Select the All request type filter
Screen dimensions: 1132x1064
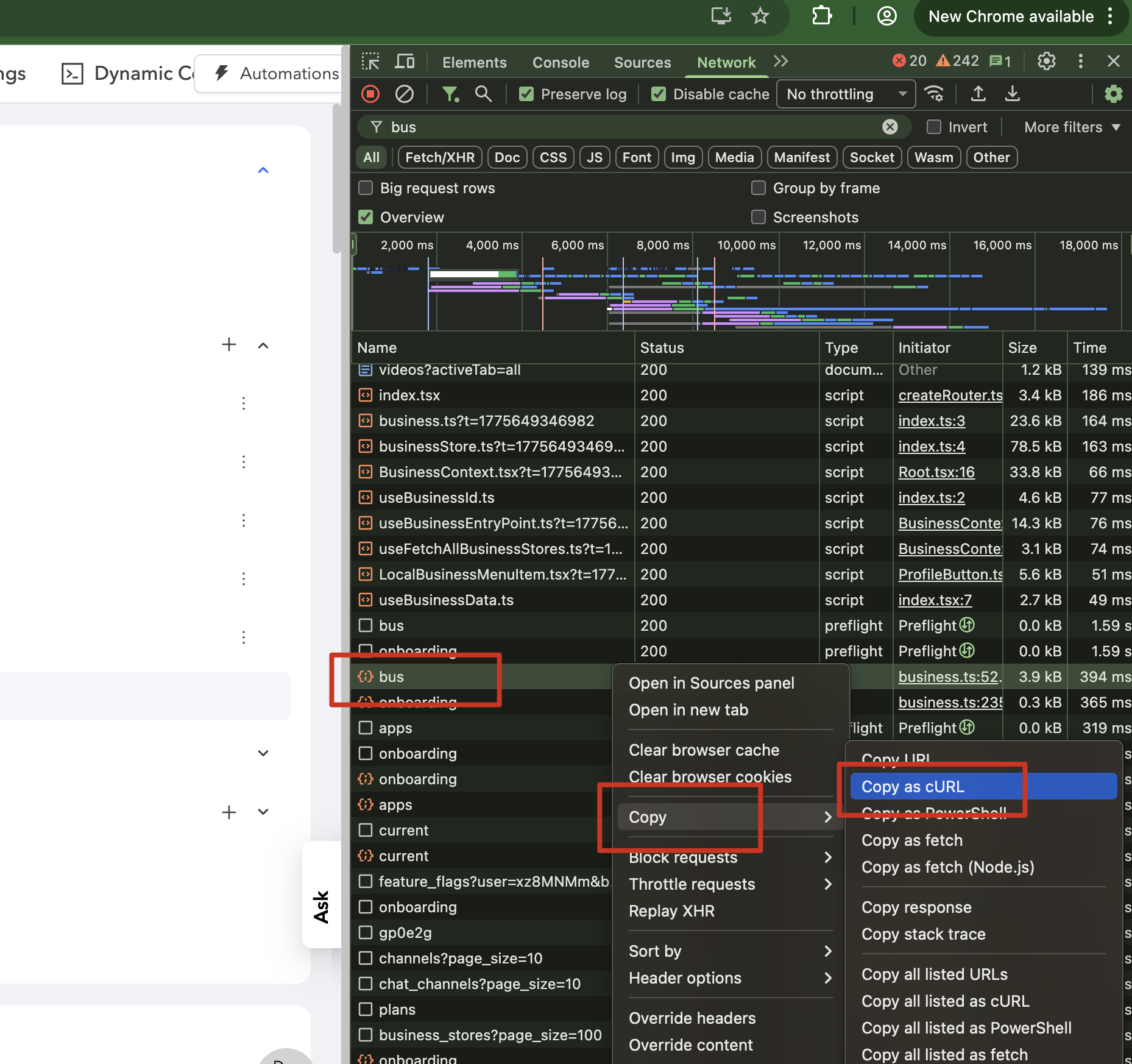coord(372,157)
